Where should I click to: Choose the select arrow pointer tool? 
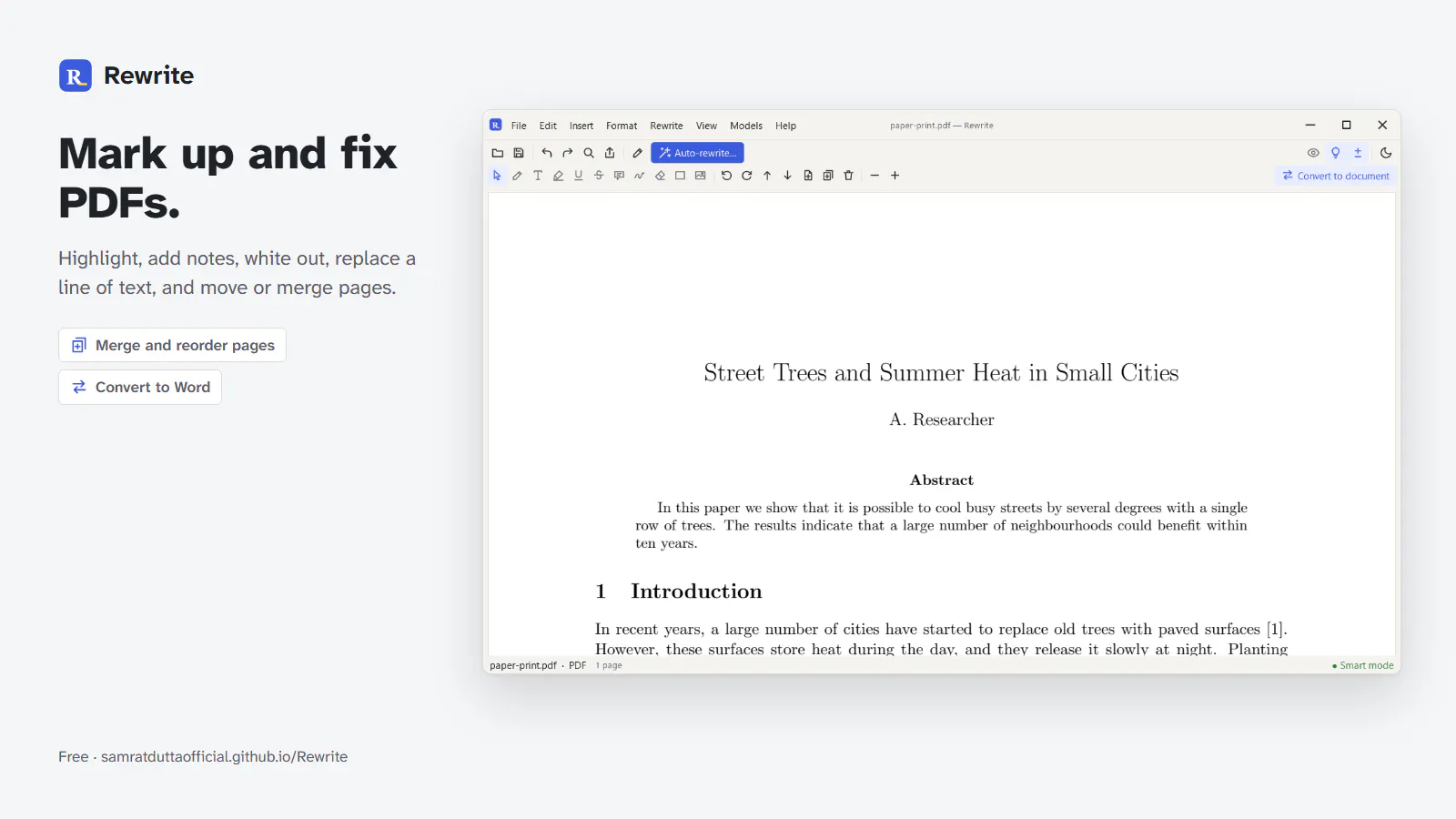pyautogui.click(x=497, y=176)
